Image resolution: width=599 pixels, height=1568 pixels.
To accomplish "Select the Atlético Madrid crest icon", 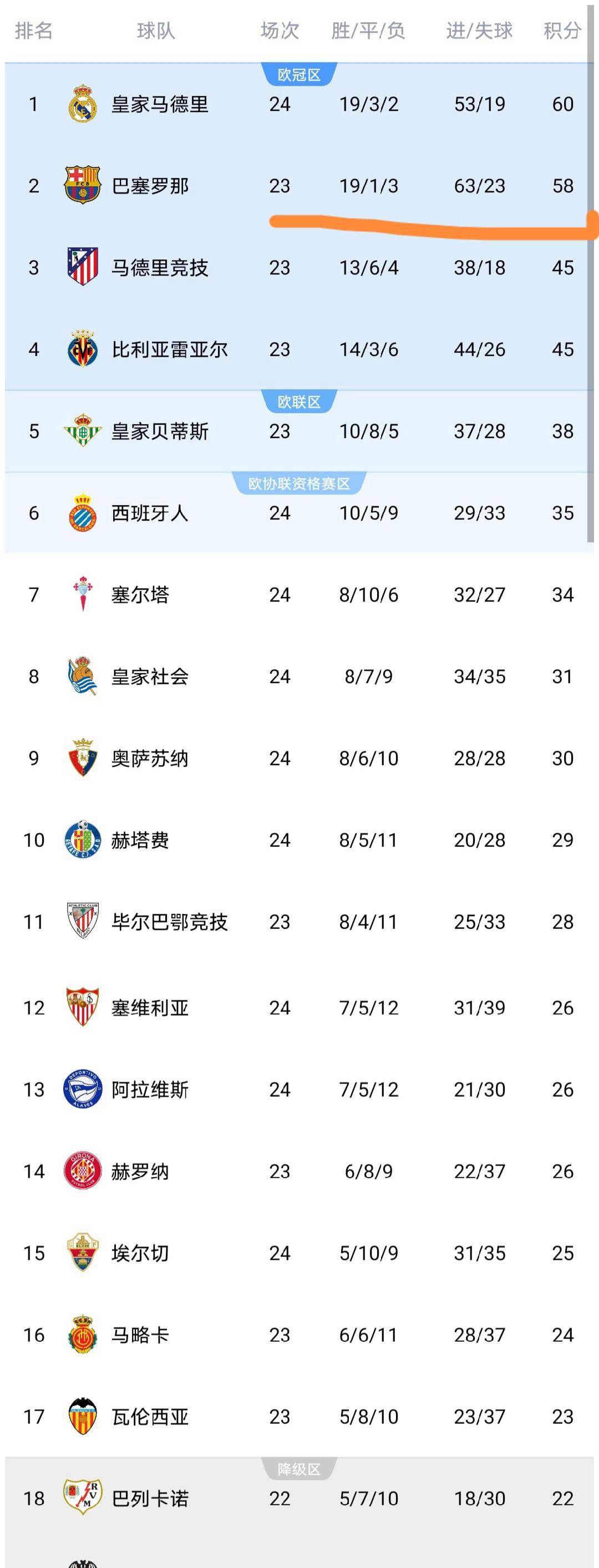I will pos(82,267).
